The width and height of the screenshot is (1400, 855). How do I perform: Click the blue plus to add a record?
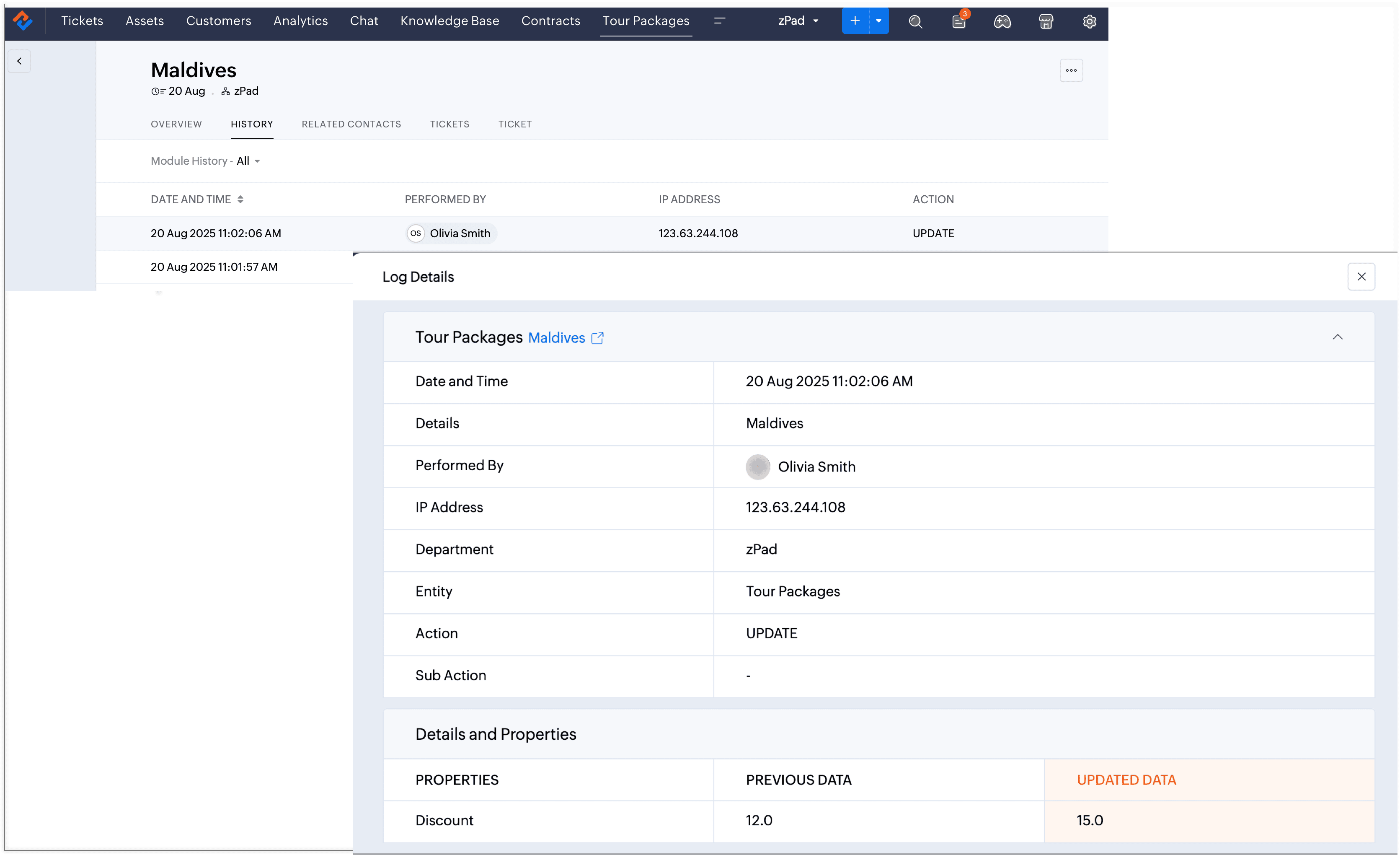[855, 21]
